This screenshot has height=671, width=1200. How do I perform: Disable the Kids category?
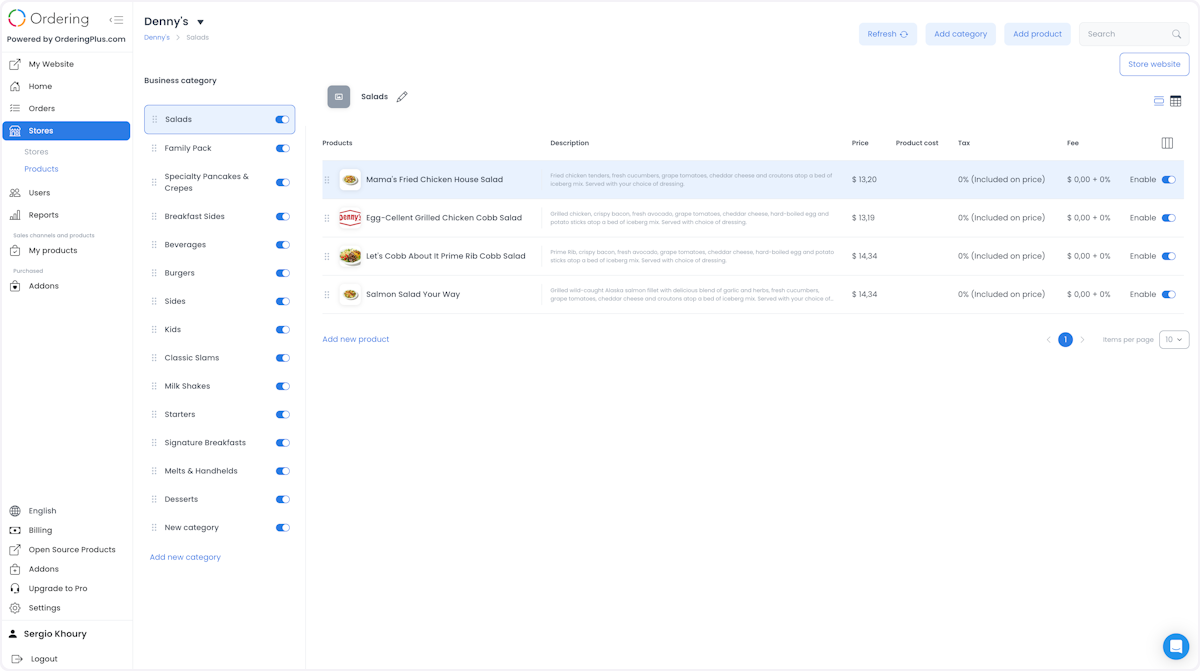[x=283, y=330]
